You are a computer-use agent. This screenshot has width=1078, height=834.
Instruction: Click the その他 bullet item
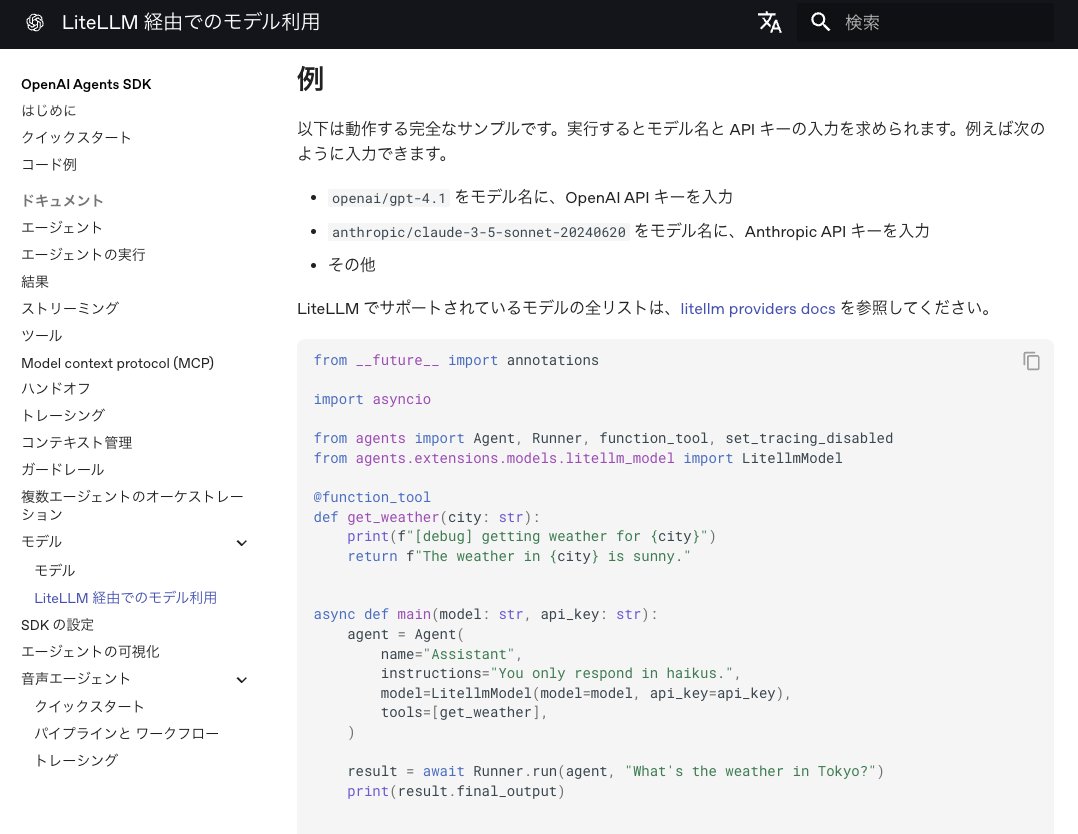point(351,265)
